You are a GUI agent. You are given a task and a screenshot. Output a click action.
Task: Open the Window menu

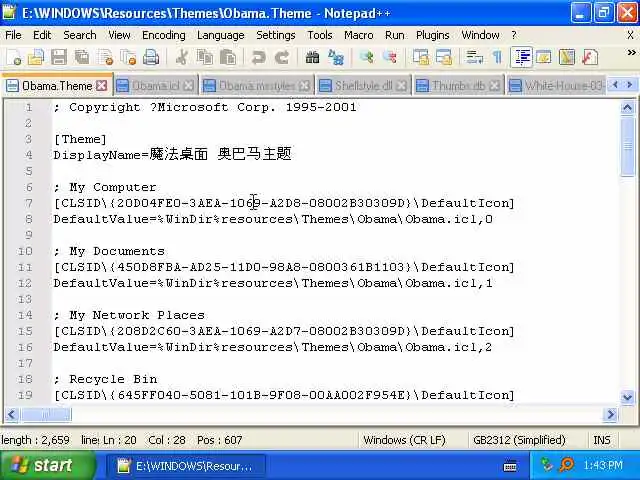480,35
